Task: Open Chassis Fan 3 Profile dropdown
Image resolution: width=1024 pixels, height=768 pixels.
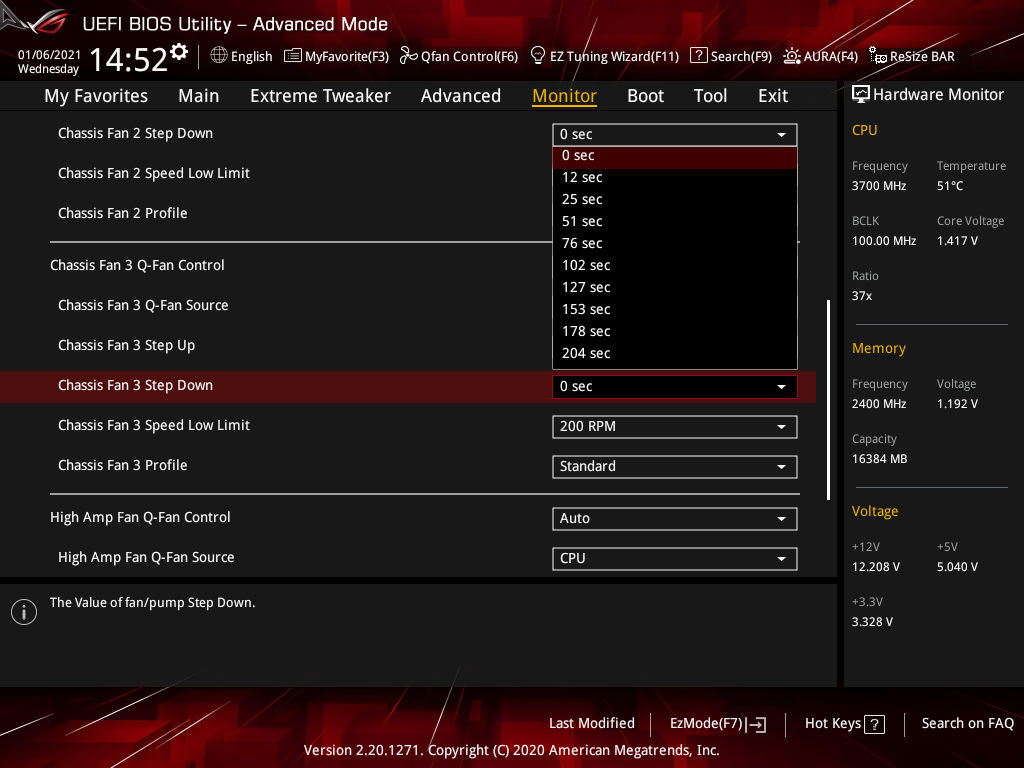Action: click(x=675, y=466)
